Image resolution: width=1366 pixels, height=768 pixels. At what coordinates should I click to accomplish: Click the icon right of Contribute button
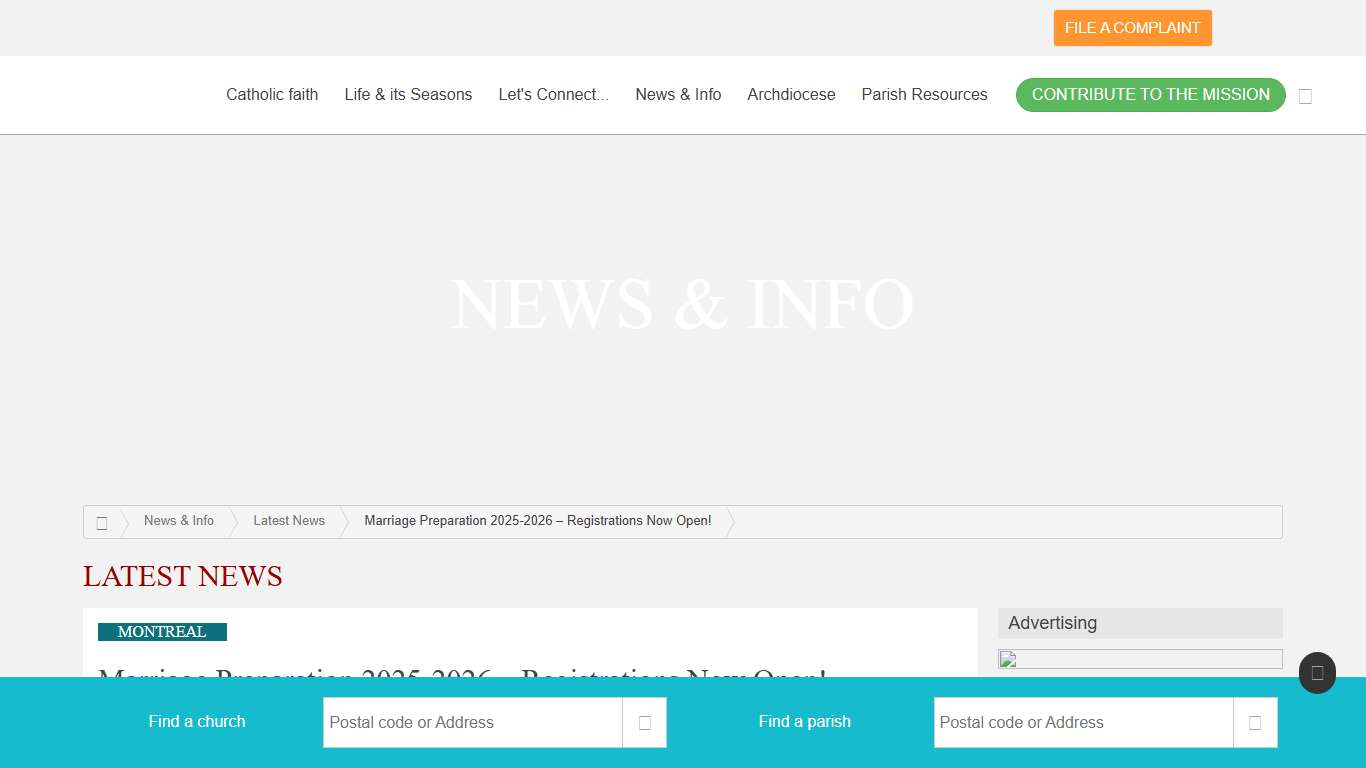coord(1305,96)
